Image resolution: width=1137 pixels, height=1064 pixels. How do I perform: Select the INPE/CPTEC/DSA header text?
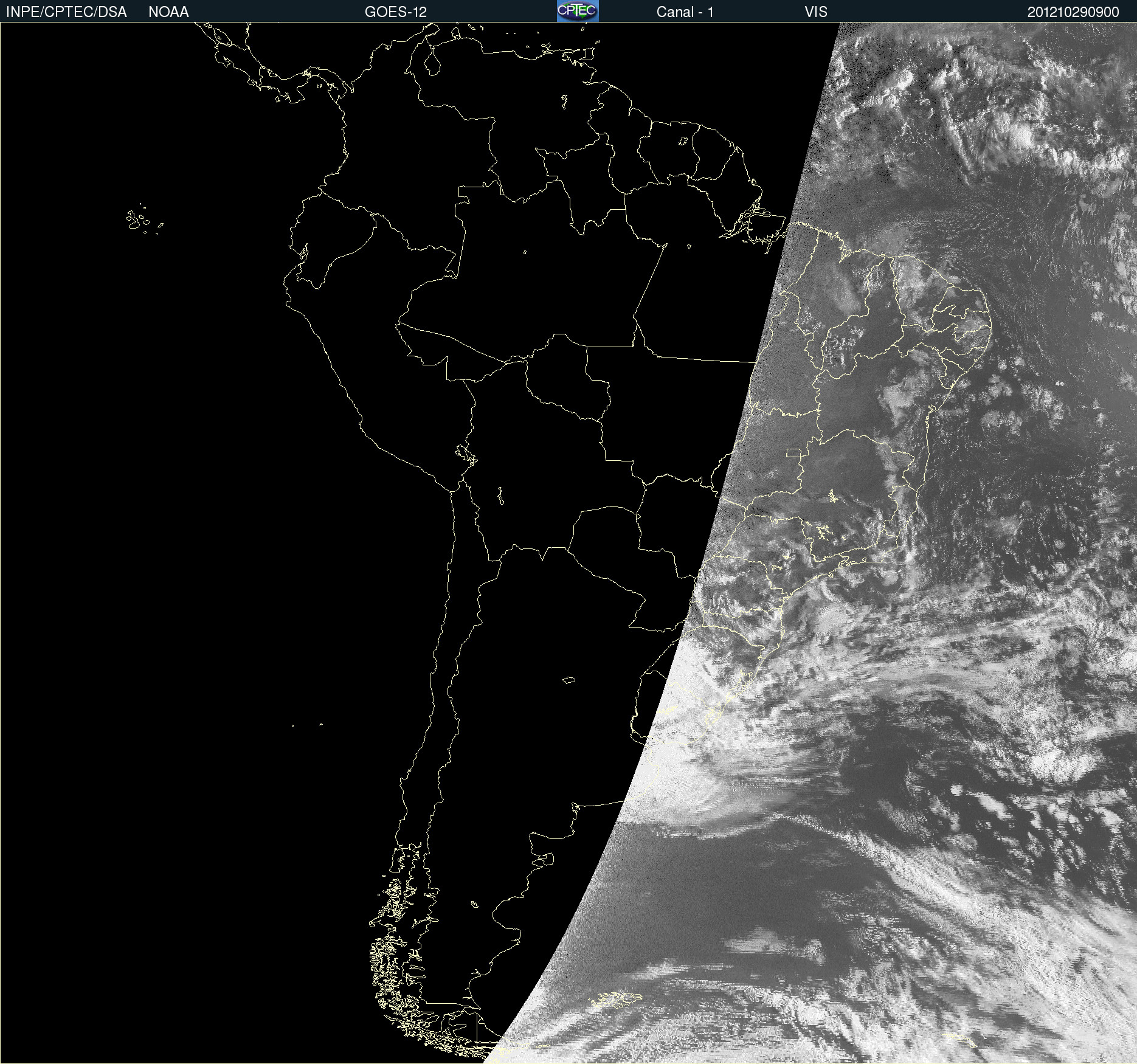[x=66, y=12]
